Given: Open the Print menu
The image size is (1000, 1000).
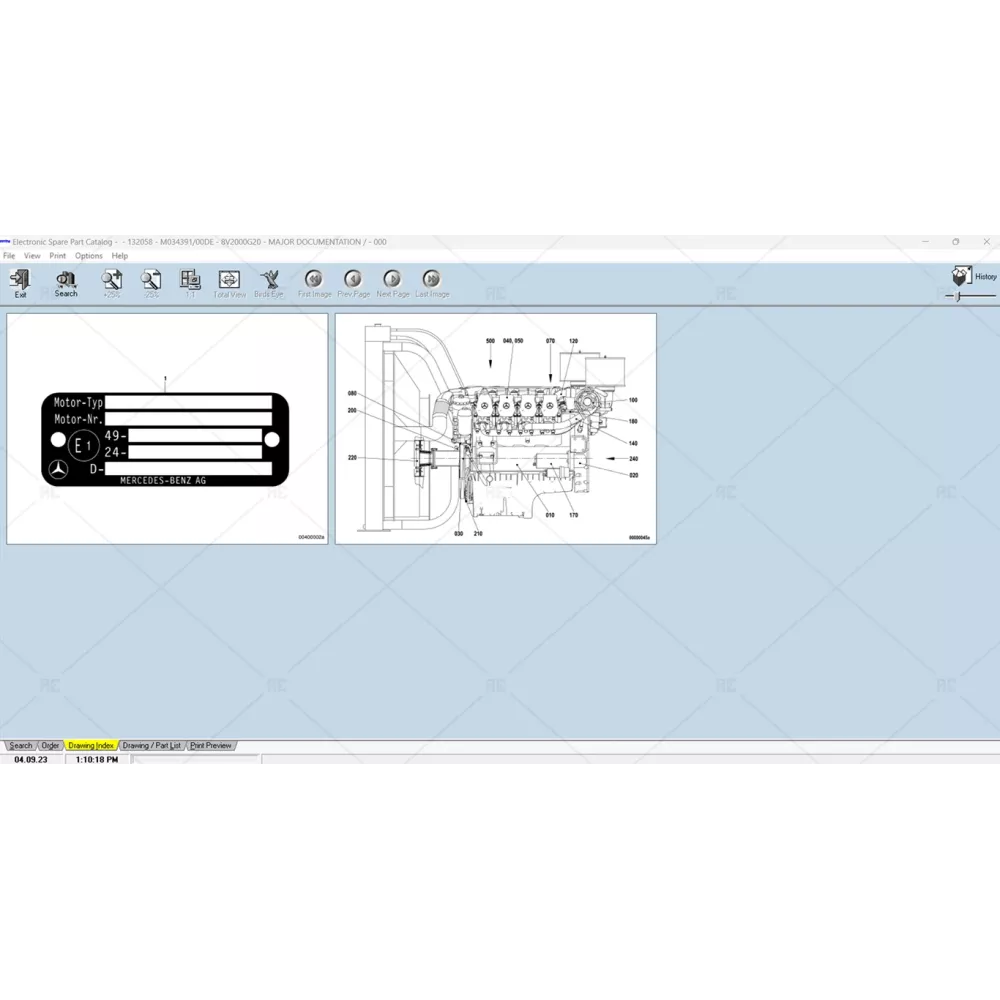Looking at the screenshot, I should [x=58, y=256].
